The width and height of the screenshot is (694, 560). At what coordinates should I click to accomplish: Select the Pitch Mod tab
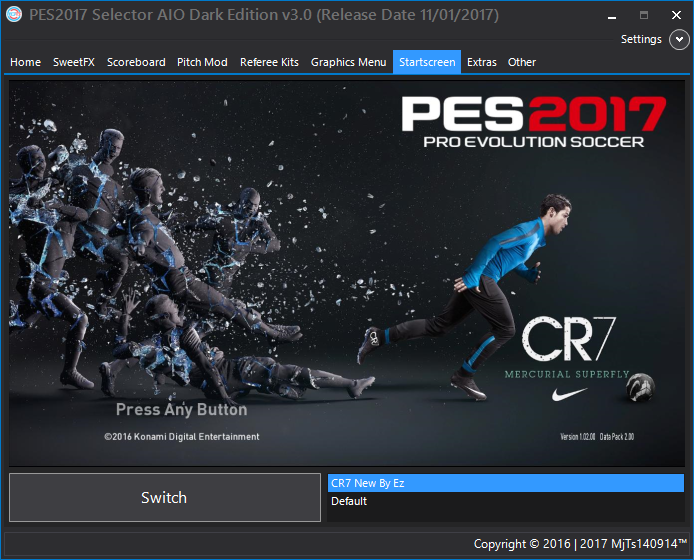click(x=202, y=62)
